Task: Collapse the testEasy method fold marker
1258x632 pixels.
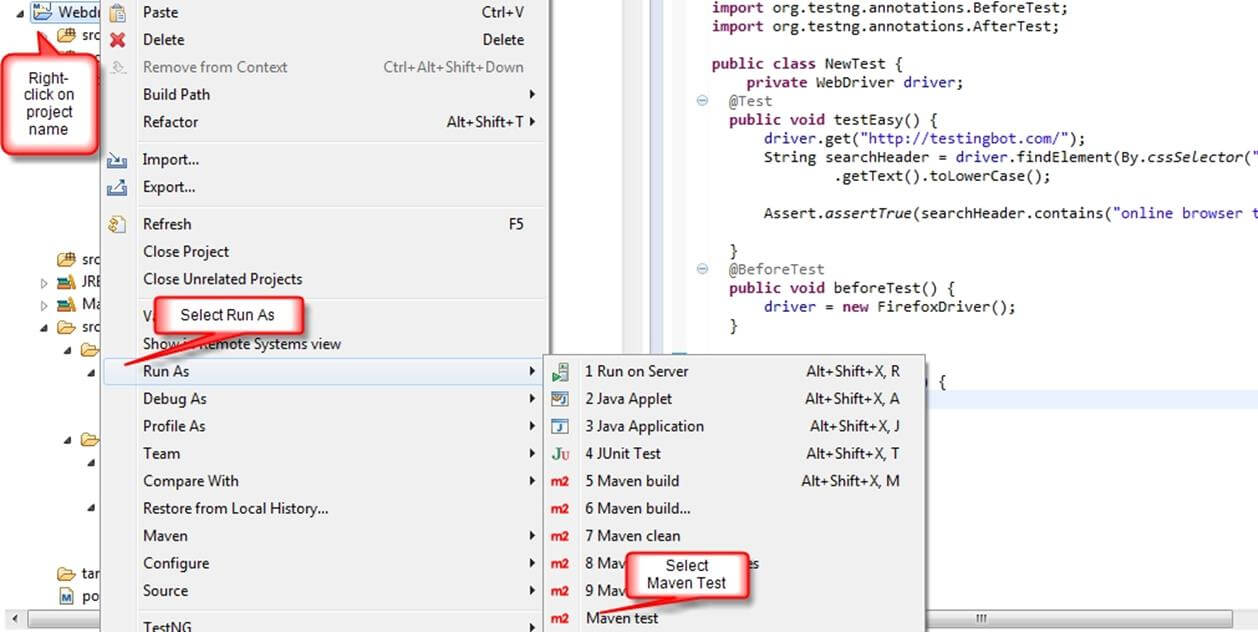Action: click(x=702, y=101)
